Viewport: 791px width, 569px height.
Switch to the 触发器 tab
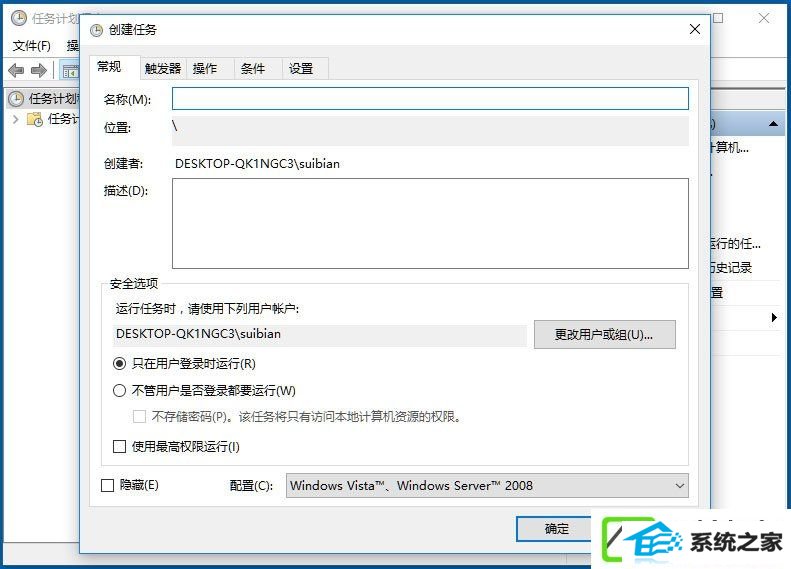pos(162,69)
